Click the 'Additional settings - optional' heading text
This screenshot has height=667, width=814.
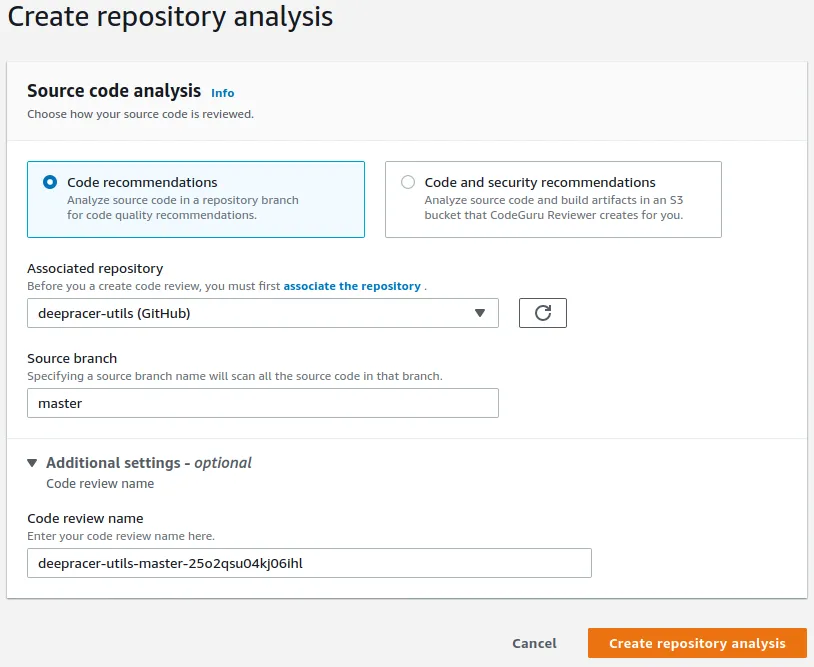[x=149, y=462]
